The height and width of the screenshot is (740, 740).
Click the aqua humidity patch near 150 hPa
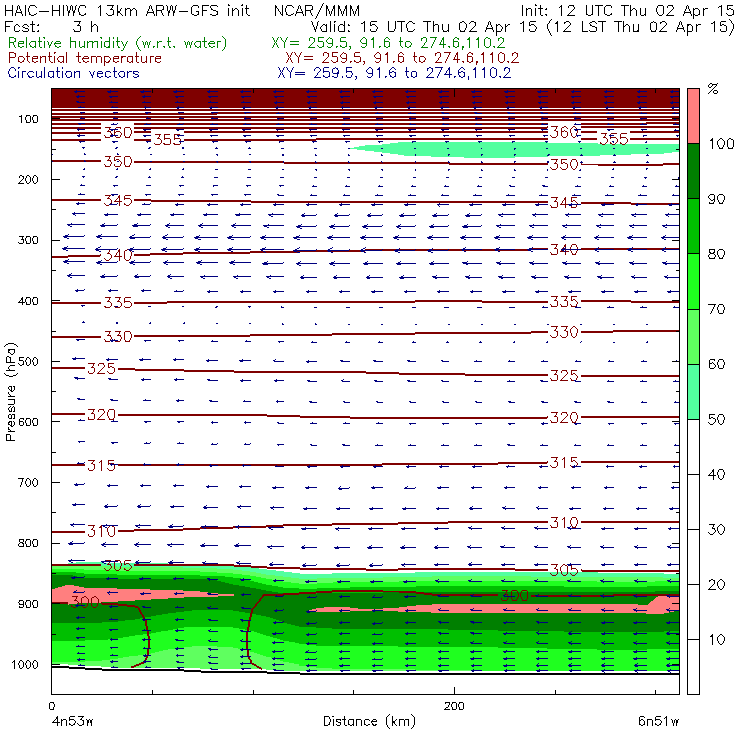click(x=514, y=150)
